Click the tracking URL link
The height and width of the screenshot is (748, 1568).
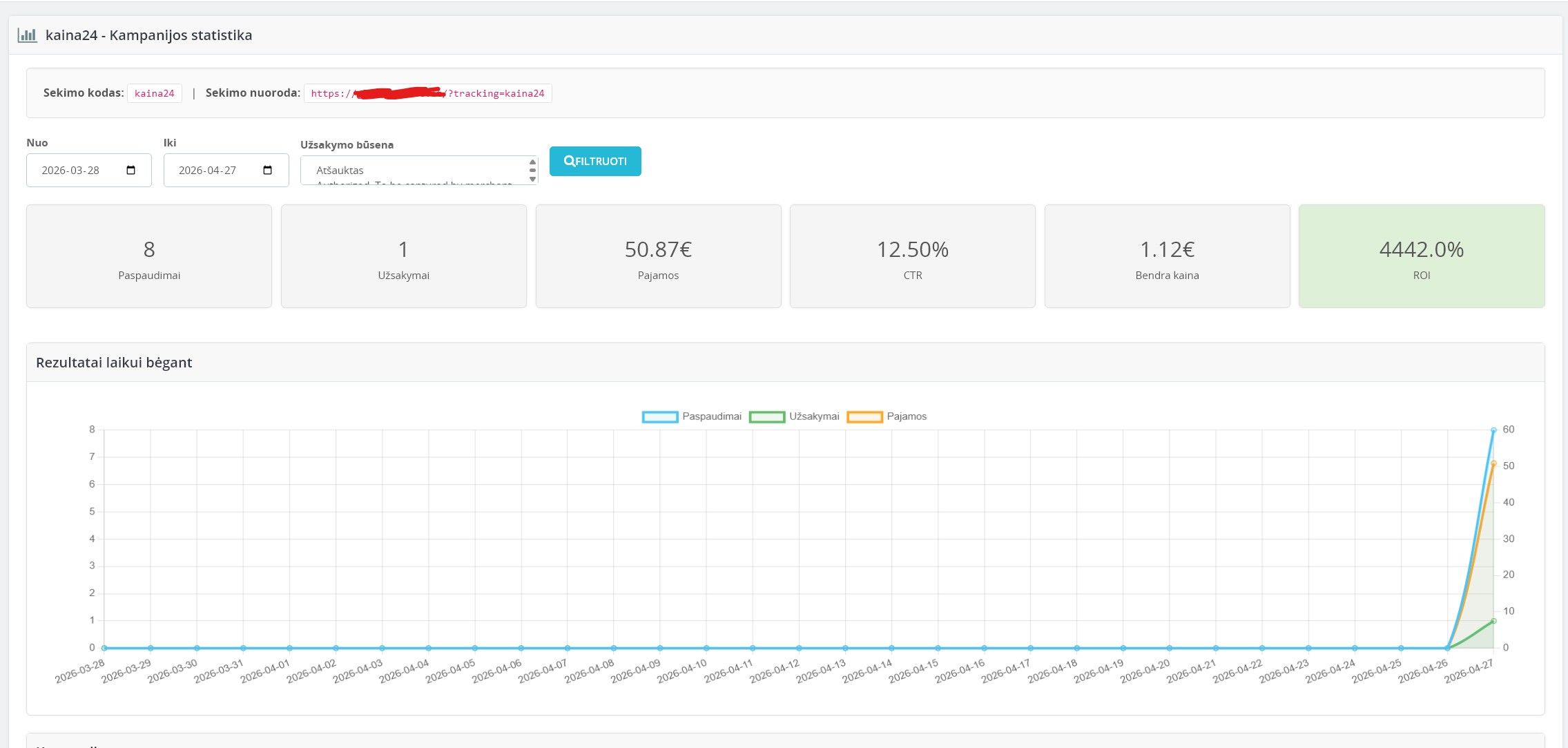(x=427, y=93)
